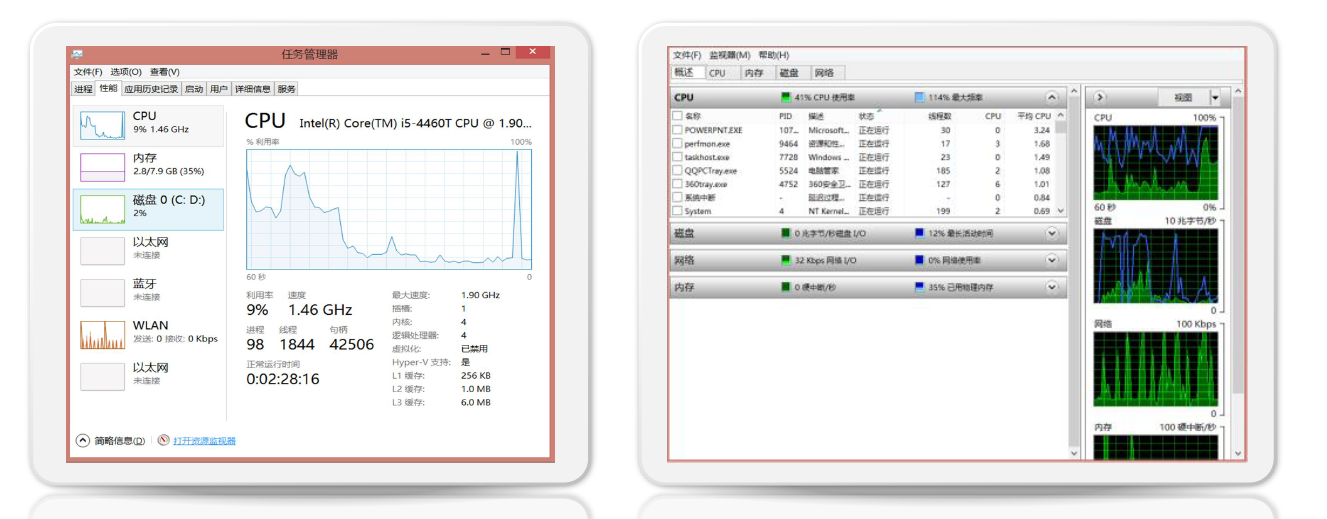Screen dimensions: 1327x519
Task: Sort processes by the PID column header
Action: click(785, 116)
